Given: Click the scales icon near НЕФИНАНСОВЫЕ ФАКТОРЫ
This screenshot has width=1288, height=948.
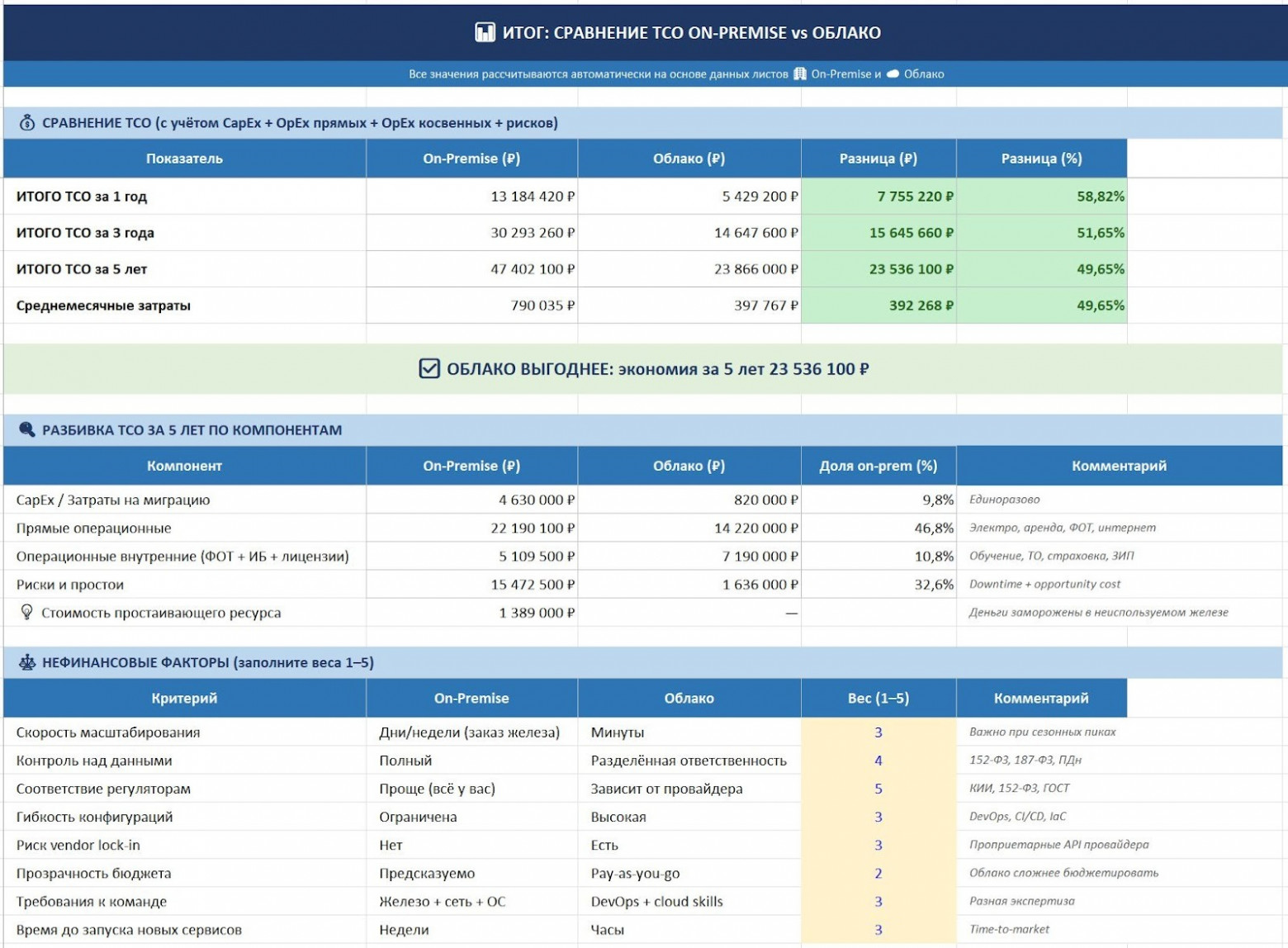Looking at the screenshot, I should 26,662.
